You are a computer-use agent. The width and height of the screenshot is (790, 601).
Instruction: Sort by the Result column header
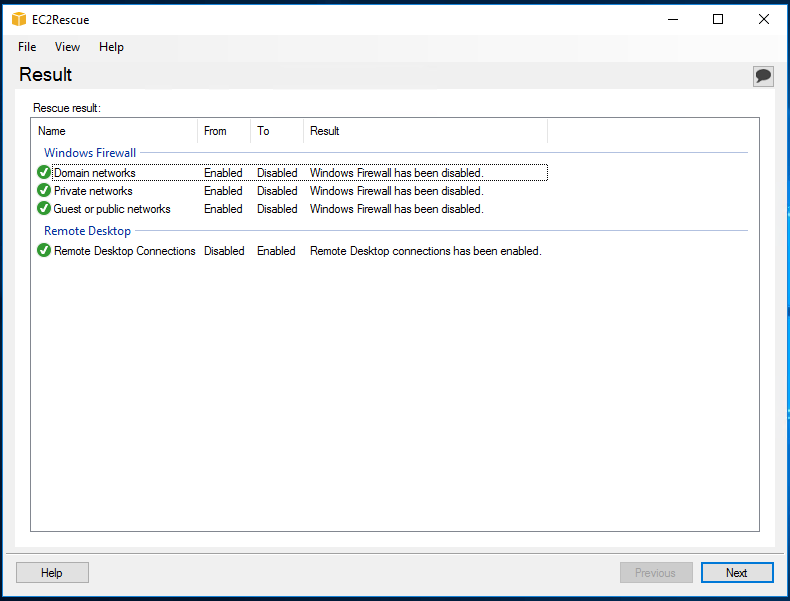click(x=426, y=131)
